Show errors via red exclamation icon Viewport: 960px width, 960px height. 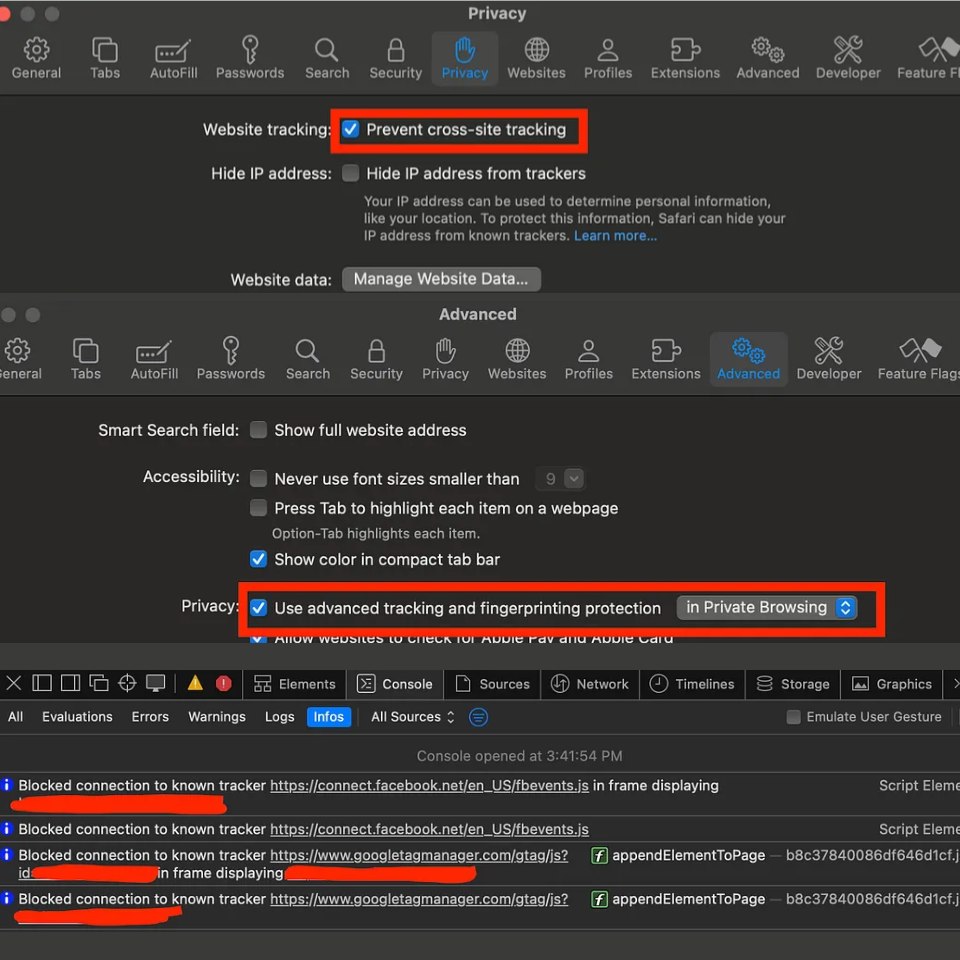point(223,683)
